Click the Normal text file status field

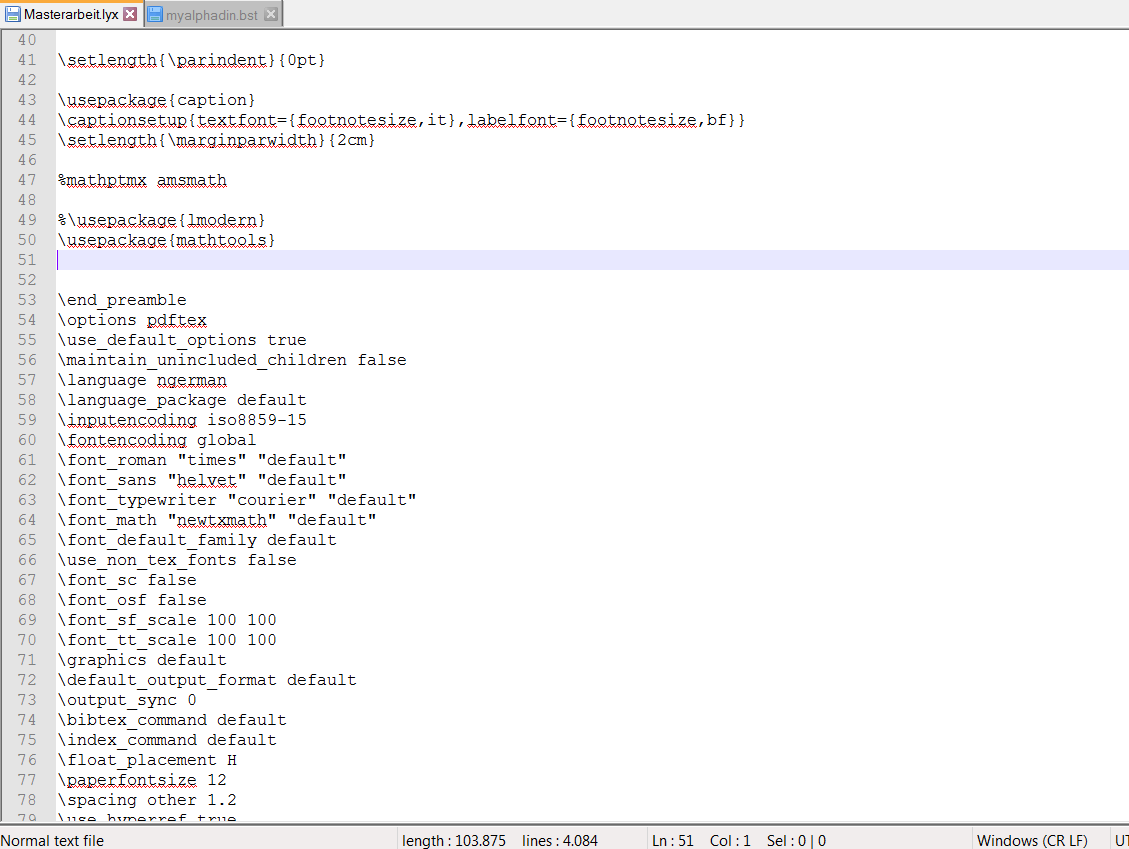pos(53,840)
